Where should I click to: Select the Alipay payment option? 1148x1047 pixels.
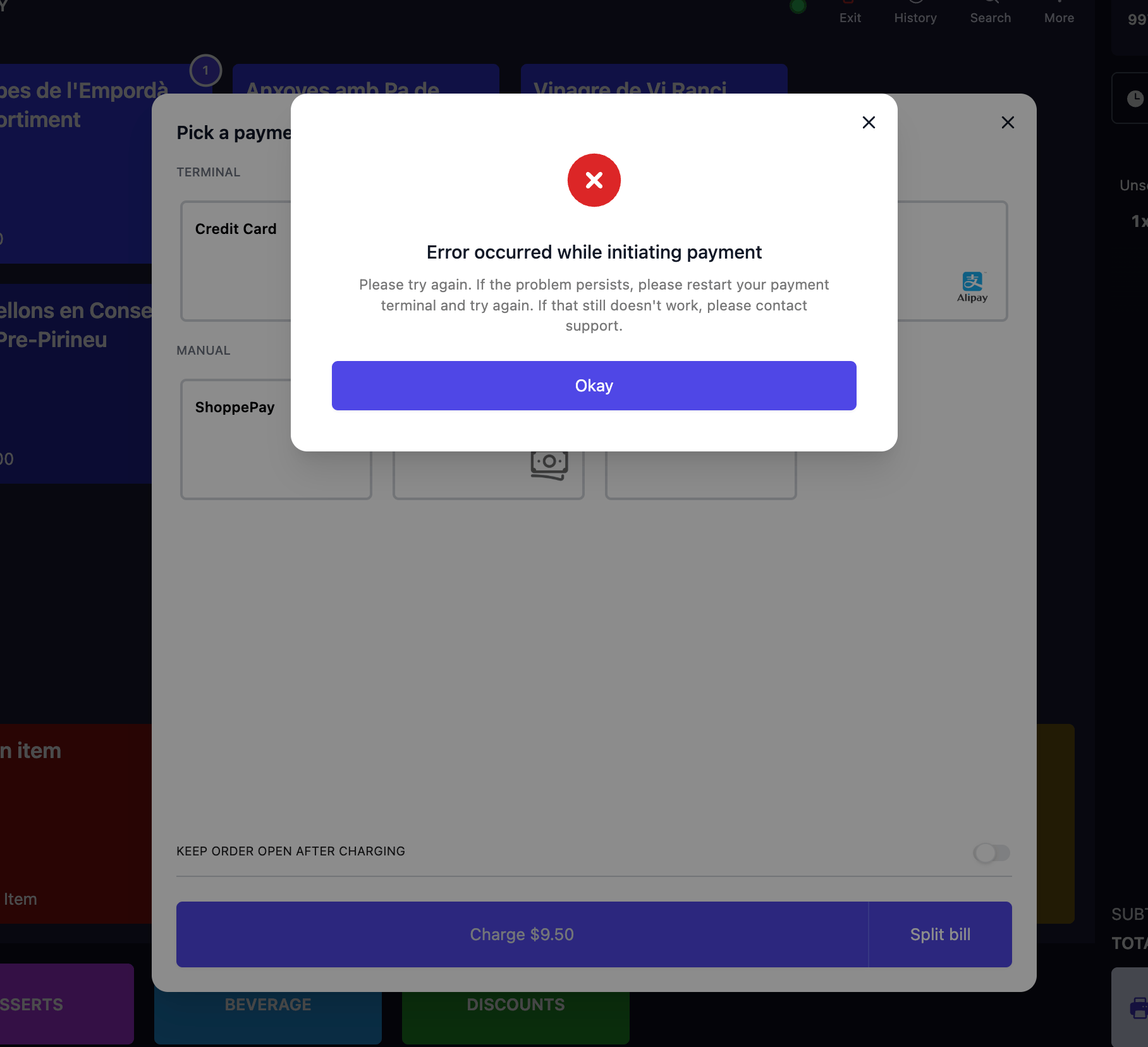tap(952, 261)
